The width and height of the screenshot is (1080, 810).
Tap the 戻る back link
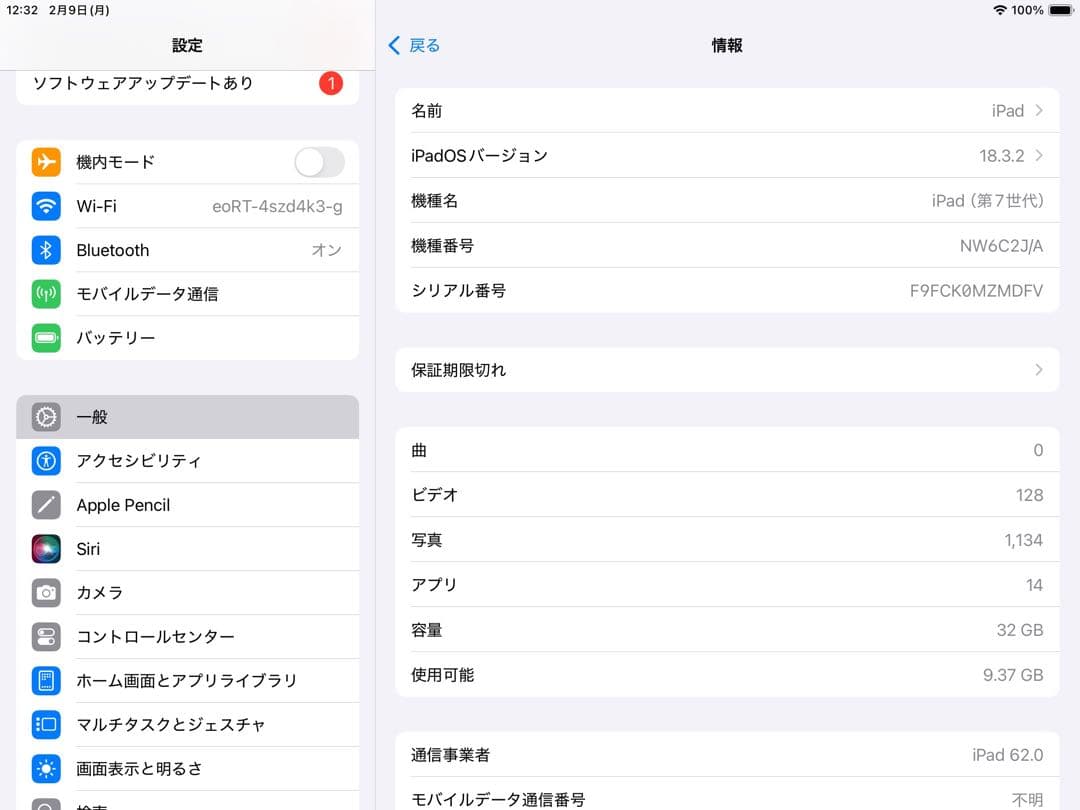[x=412, y=45]
